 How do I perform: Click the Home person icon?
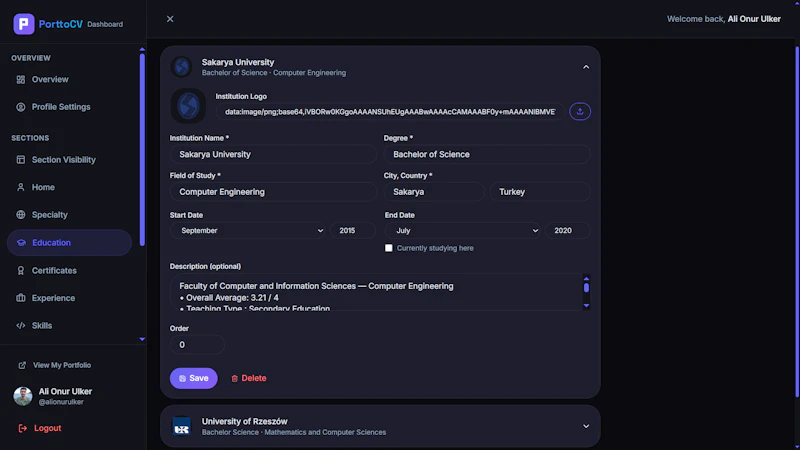pyautogui.click(x=20, y=187)
